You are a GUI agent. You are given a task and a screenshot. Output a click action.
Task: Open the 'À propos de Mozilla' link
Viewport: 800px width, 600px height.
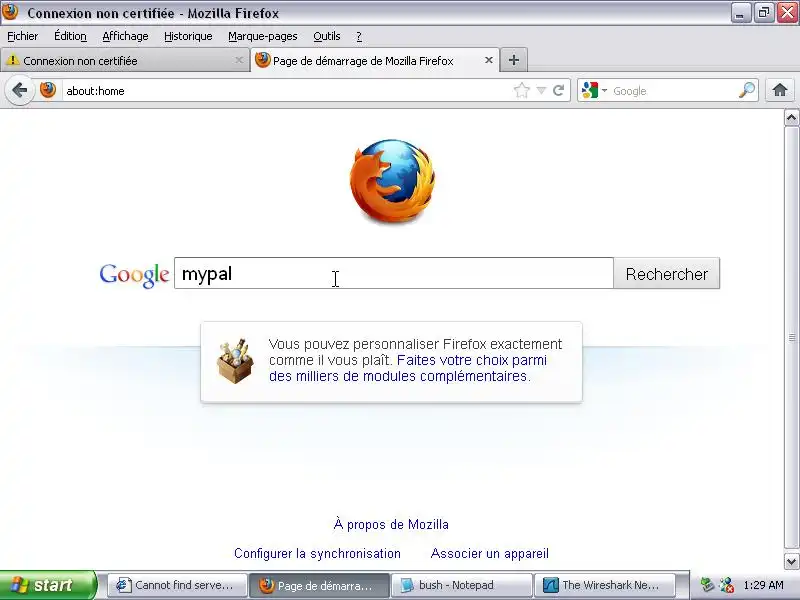pyautogui.click(x=391, y=524)
